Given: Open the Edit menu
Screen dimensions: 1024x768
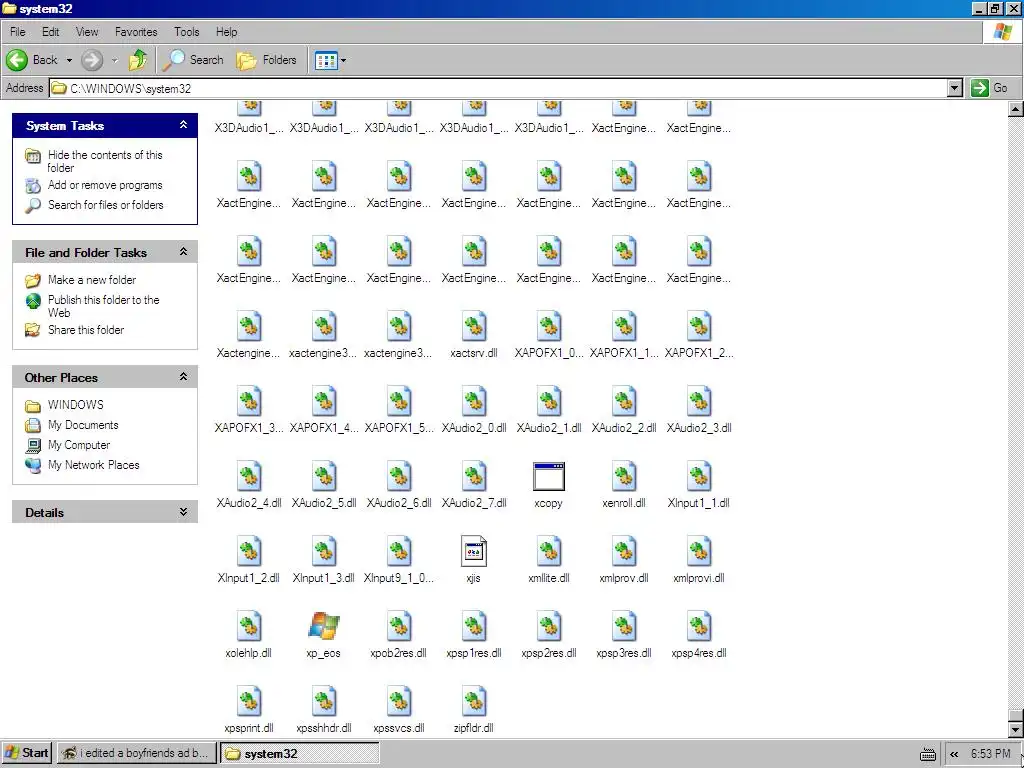Looking at the screenshot, I should tap(50, 31).
